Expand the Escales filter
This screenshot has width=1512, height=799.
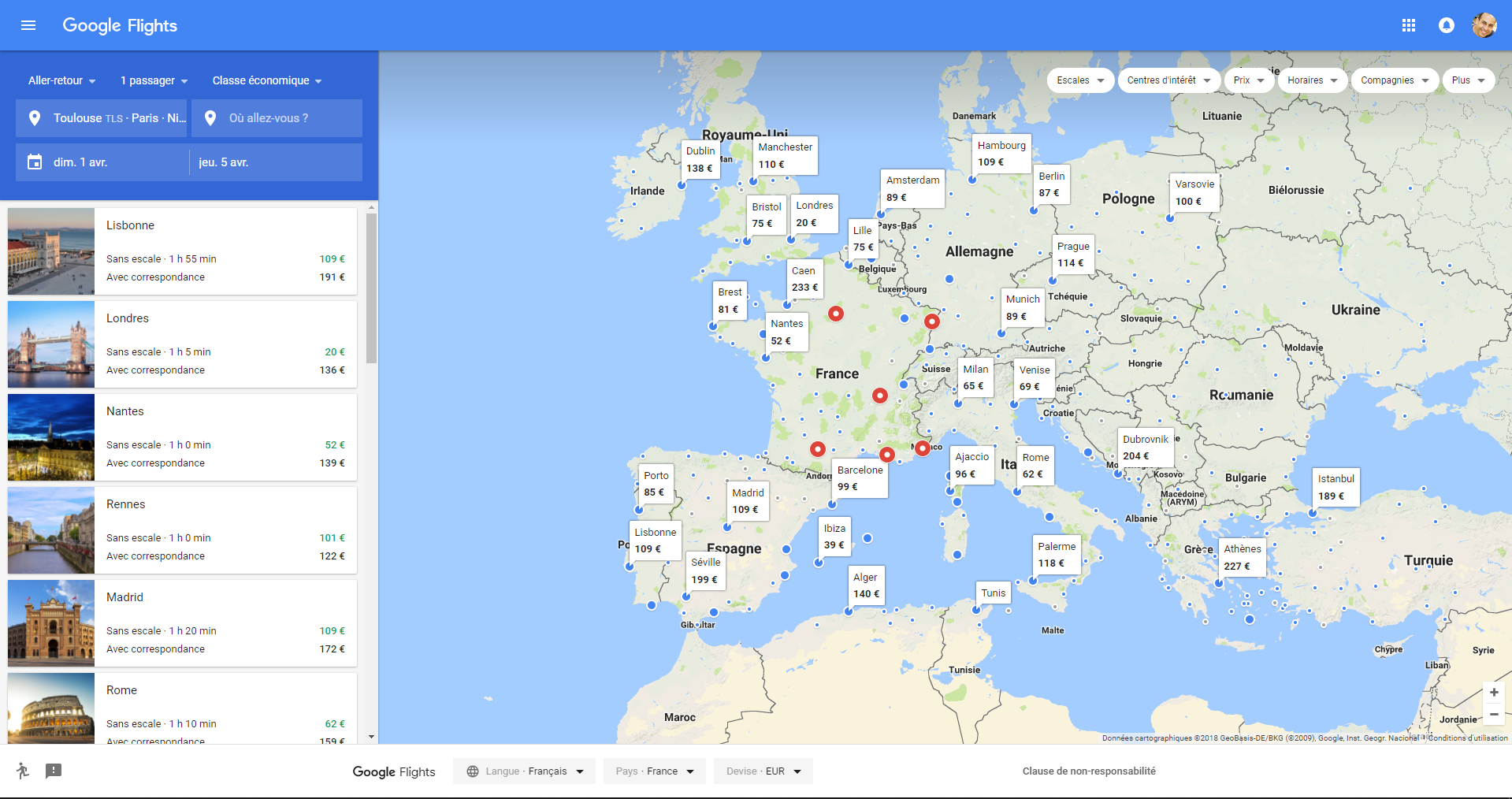point(1081,80)
